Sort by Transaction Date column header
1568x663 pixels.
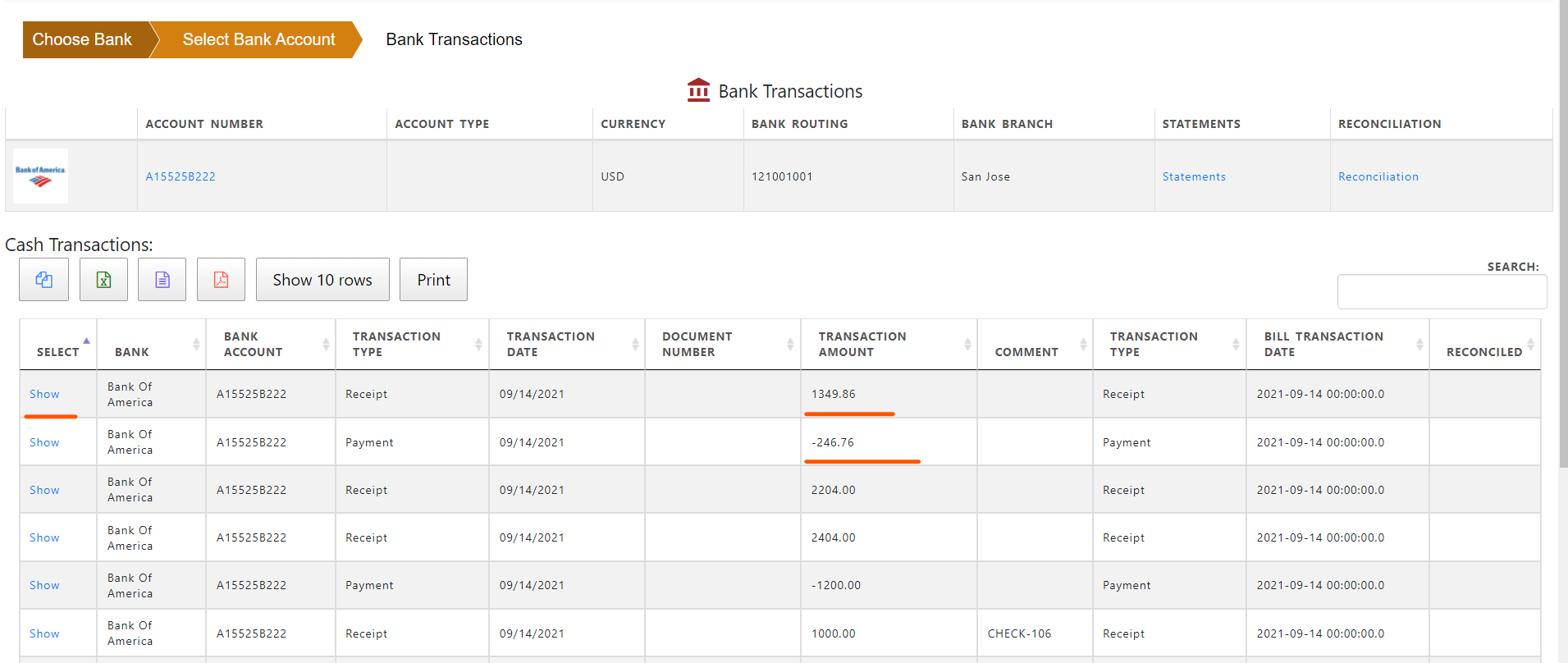pyautogui.click(x=567, y=345)
